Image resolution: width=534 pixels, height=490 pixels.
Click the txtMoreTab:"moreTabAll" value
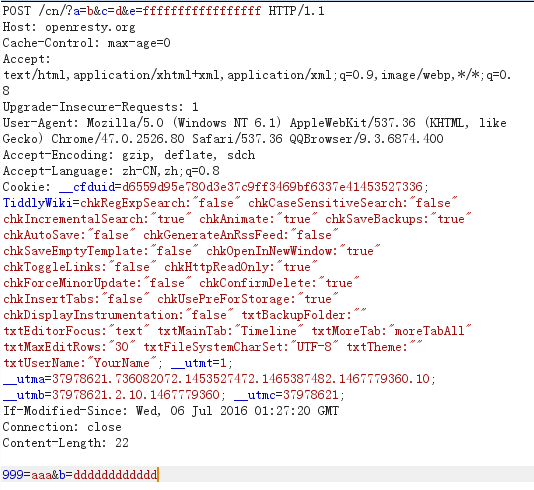[391, 331]
